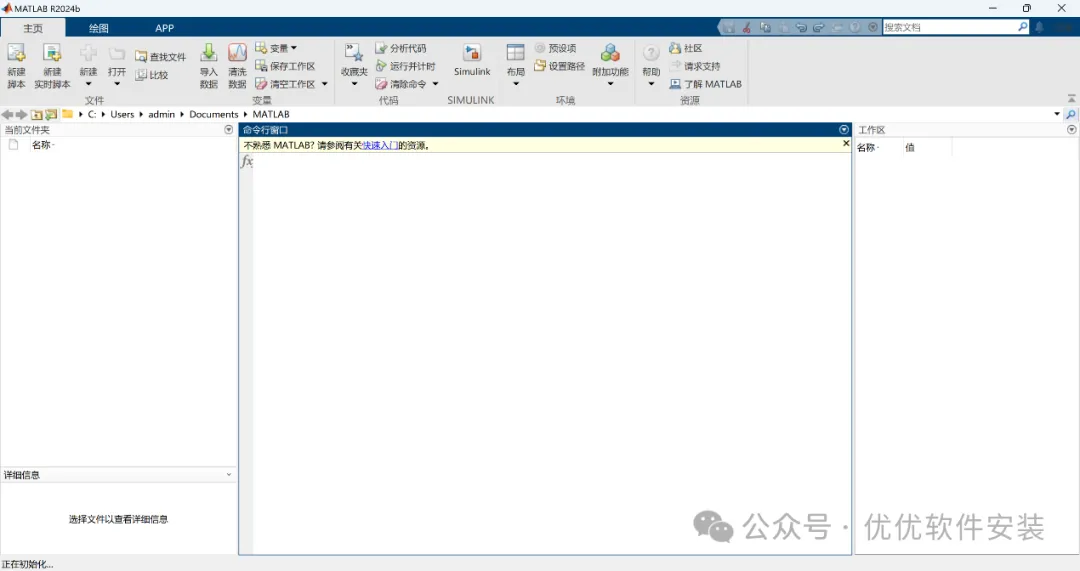
Task: Expand the 帮助 (Help) dropdown arrow
Action: click(x=651, y=84)
